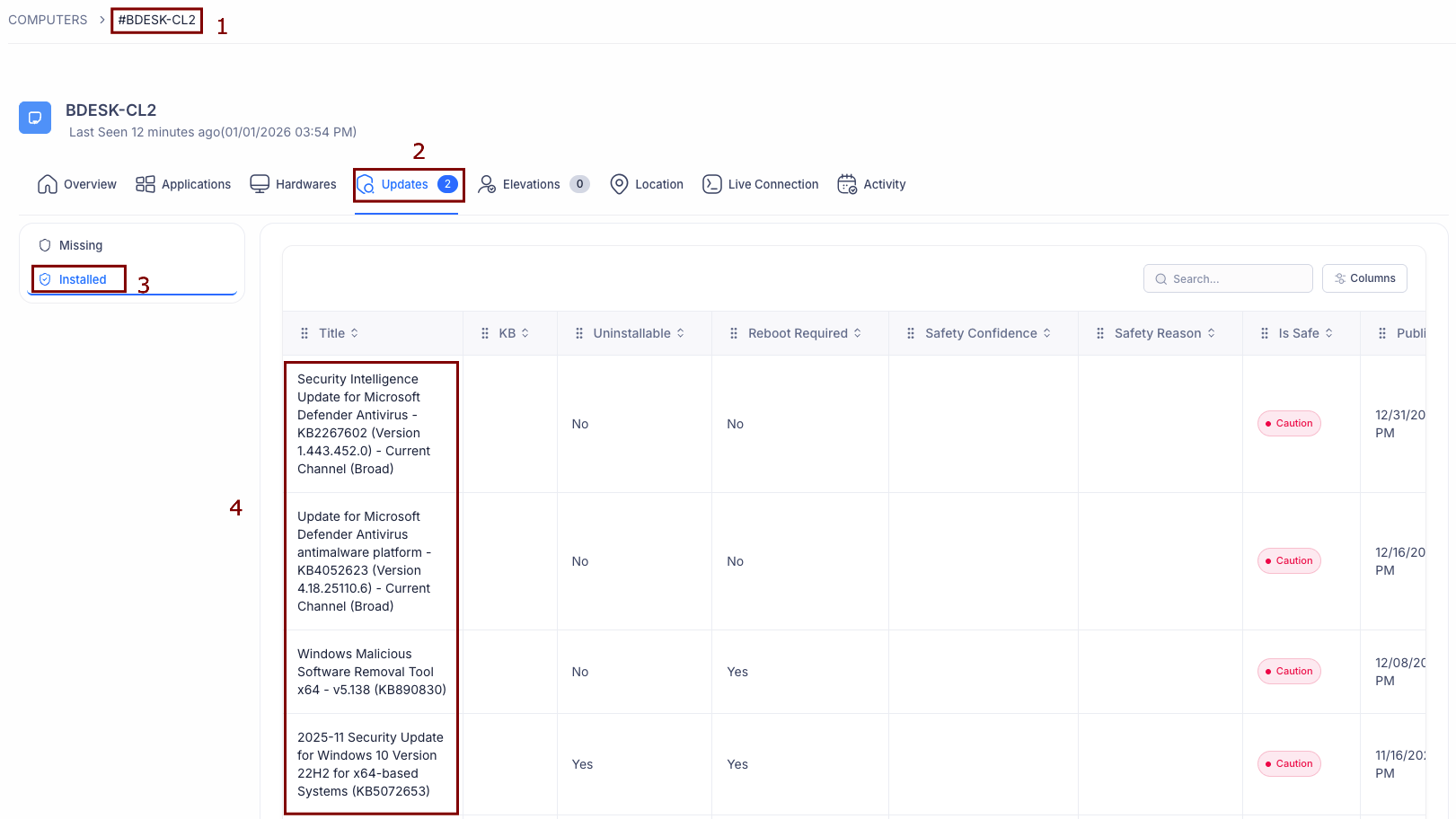This screenshot has width=1456, height=819.
Task: Sort by Safety Confidence column
Action: [x=1047, y=333]
